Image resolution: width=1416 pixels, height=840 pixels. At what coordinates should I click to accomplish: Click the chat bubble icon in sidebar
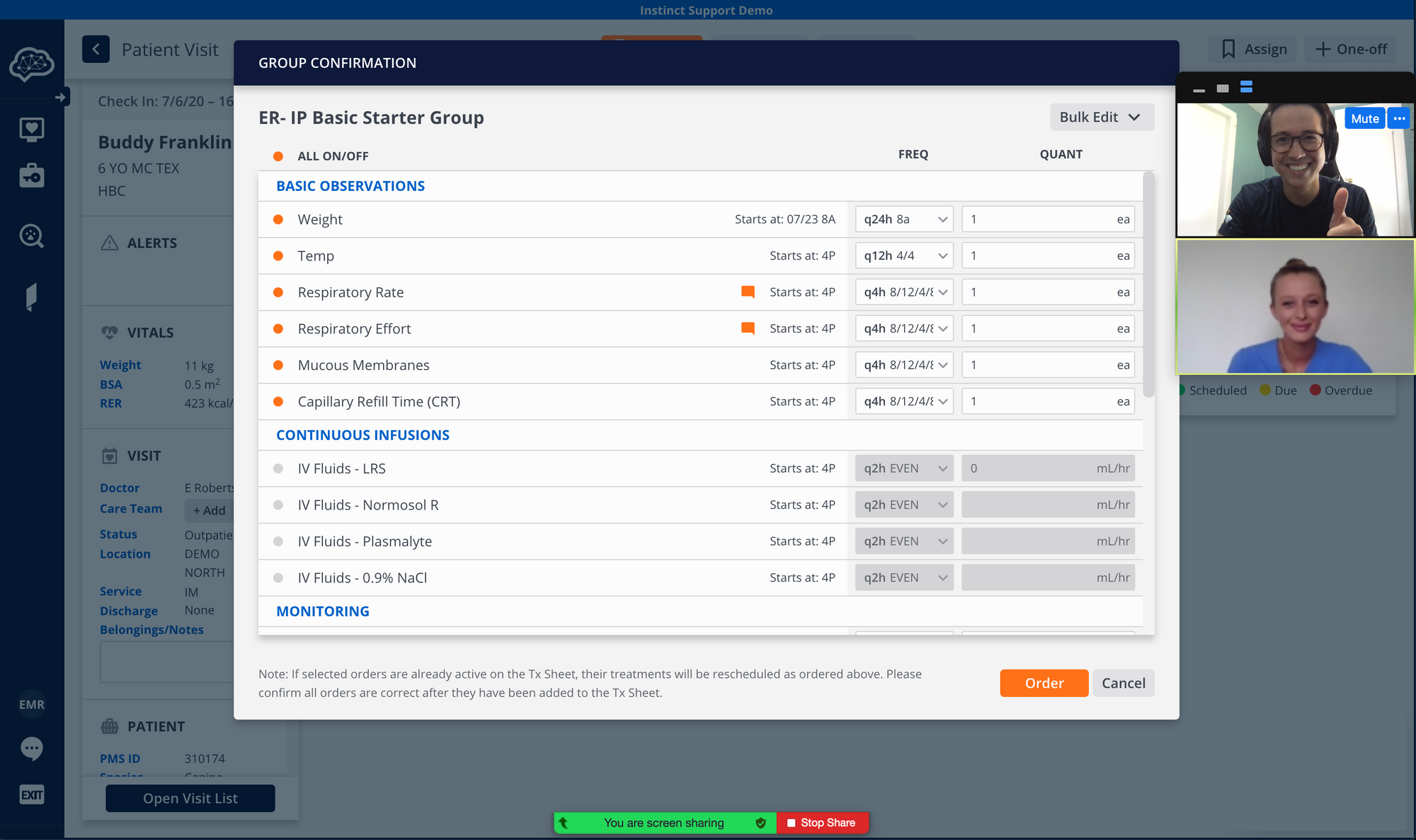coord(31,749)
